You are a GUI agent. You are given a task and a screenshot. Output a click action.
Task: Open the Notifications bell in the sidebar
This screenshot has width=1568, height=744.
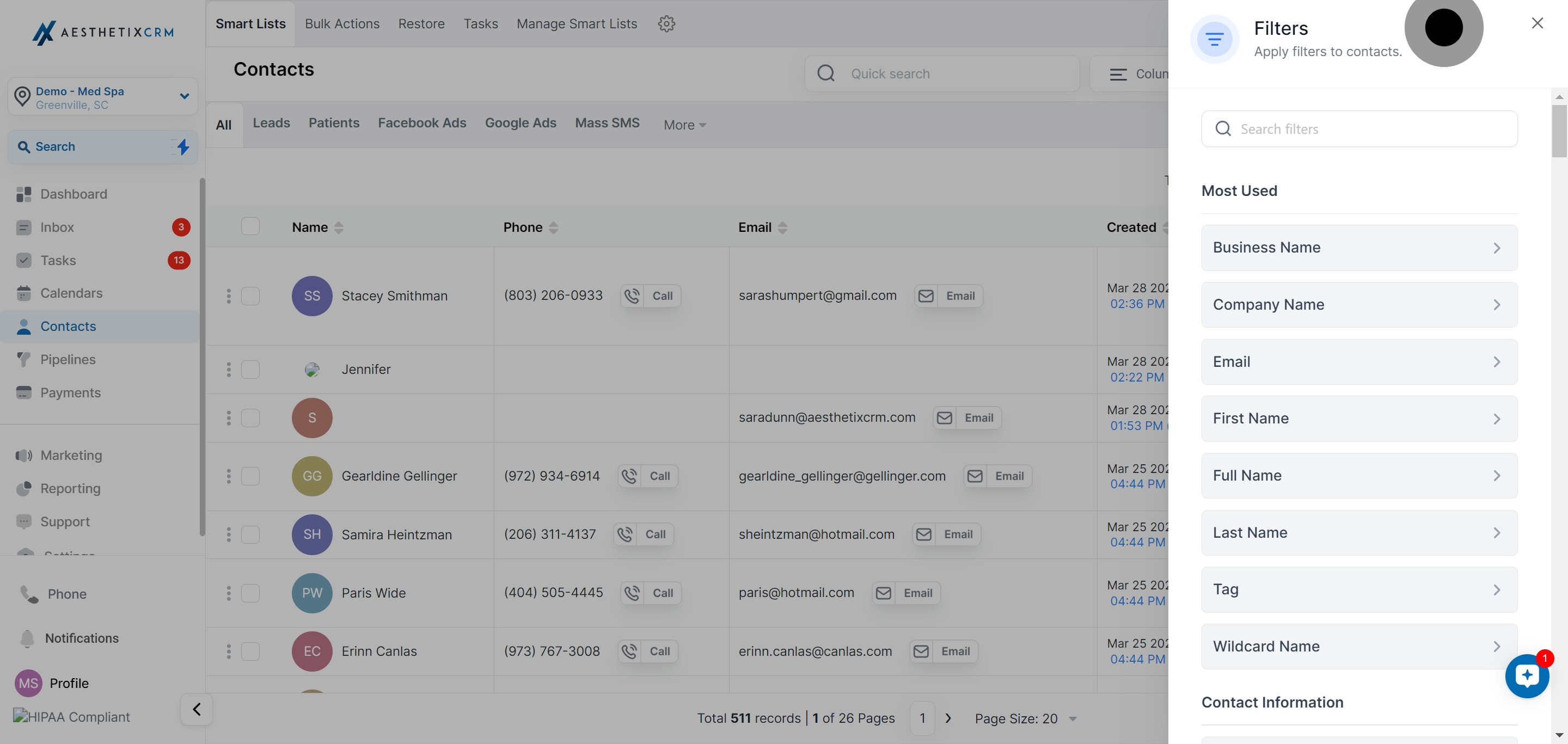pyautogui.click(x=27, y=638)
